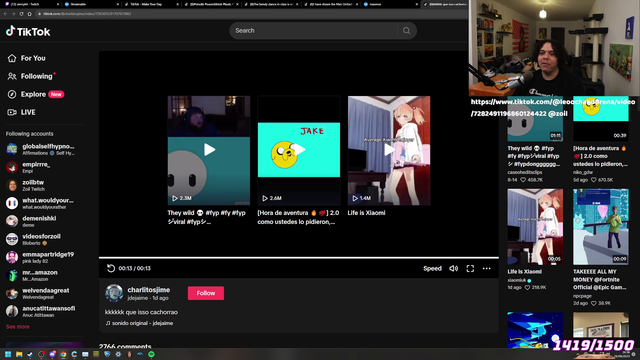Open Google Chrome from taskbar
This screenshot has width=640, height=360.
point(63,354)
